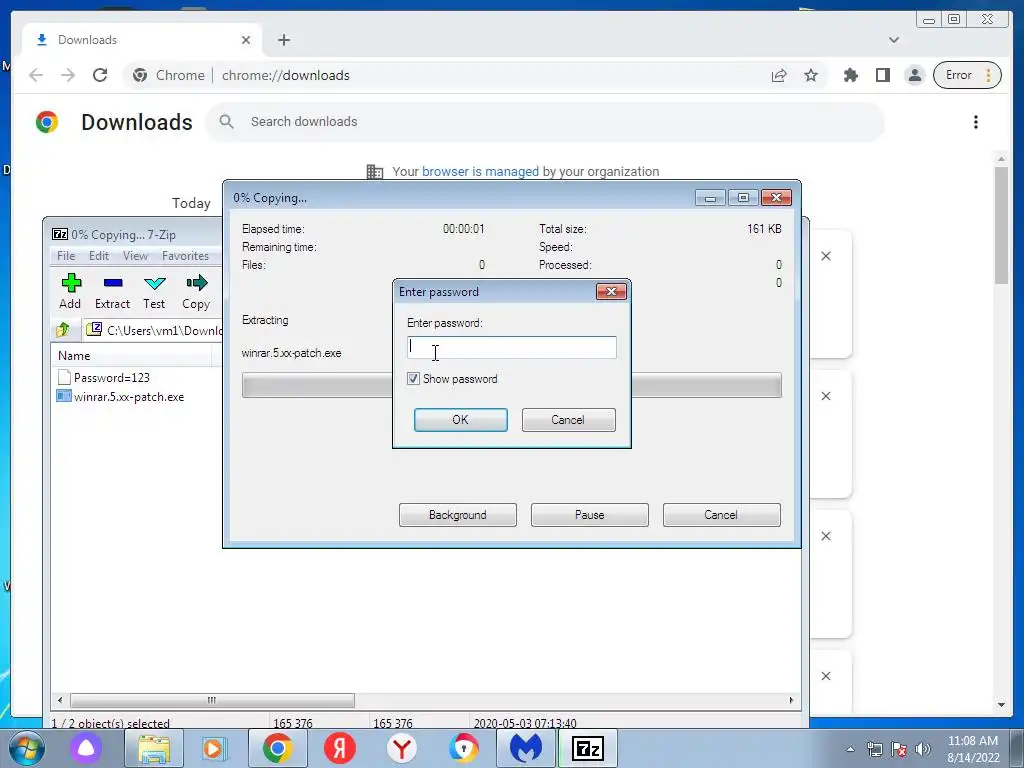Open Chrome from the taskbar

(278, 748)
